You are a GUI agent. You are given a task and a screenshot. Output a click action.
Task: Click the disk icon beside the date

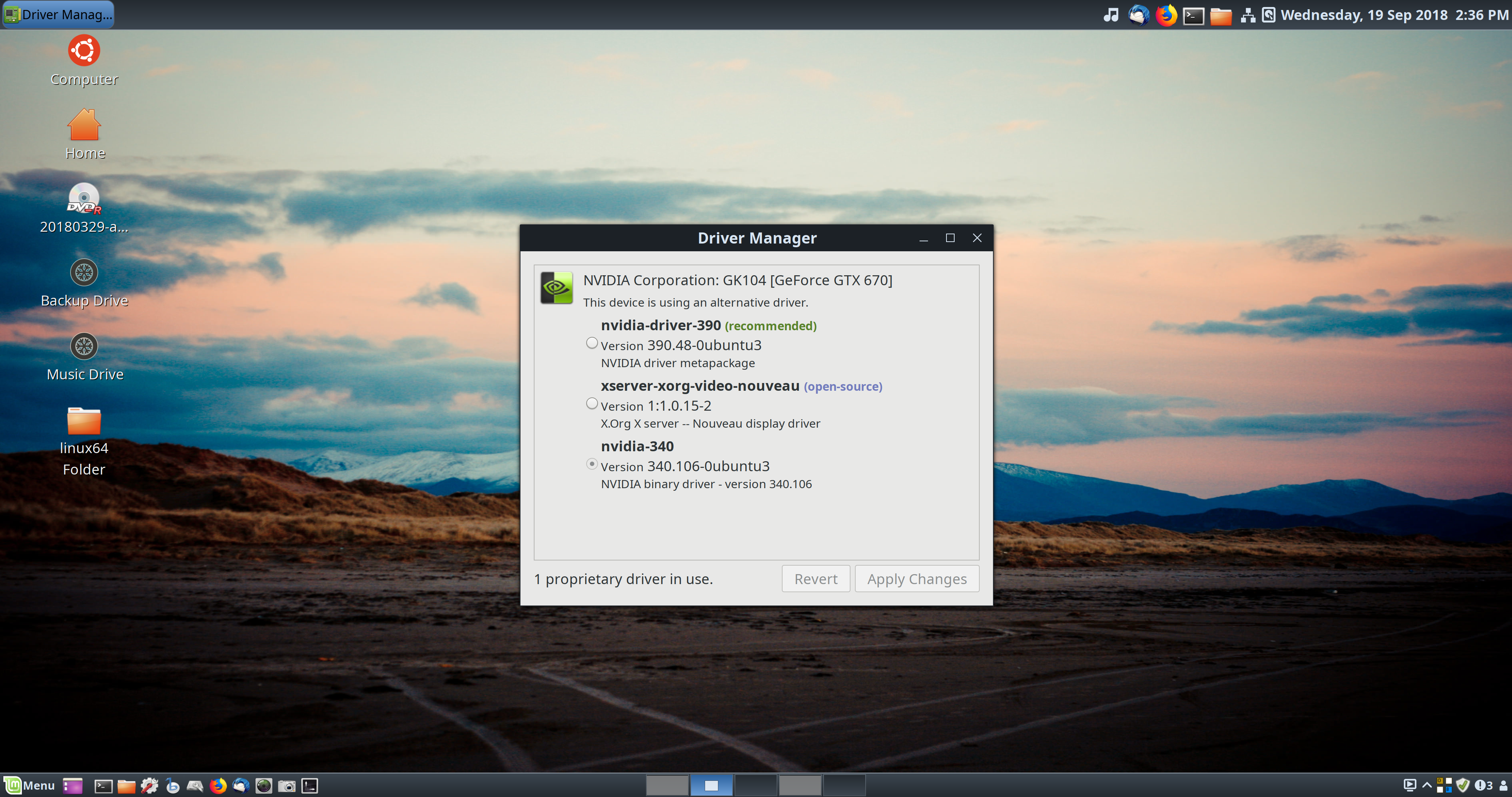click(x=1268, y=15)
